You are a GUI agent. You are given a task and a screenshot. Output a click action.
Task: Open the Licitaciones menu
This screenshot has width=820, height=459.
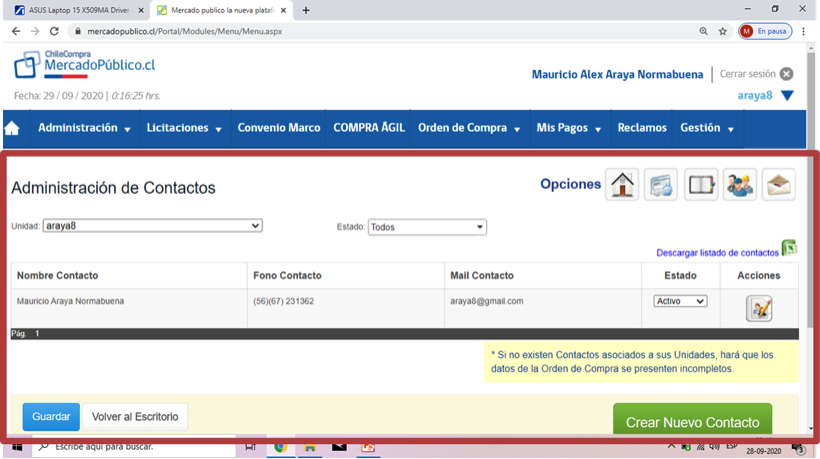[184, 128]
